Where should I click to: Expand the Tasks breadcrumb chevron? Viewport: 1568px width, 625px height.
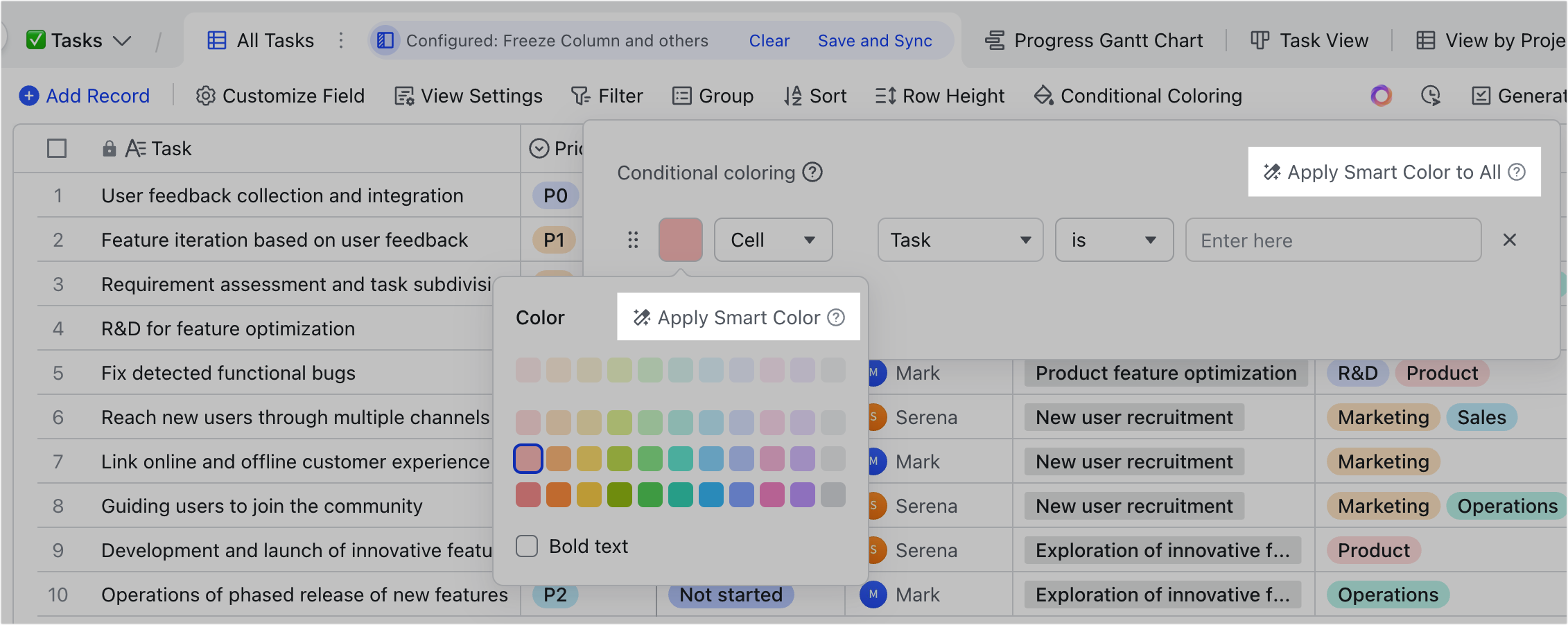pos(123,41)
